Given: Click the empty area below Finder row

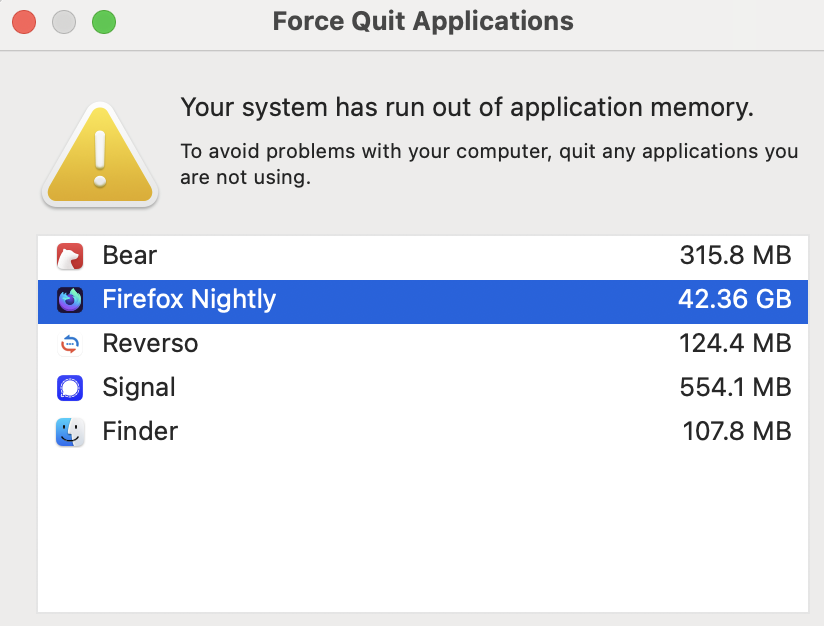Looking at the screenshot, I should tap(423, 530).
